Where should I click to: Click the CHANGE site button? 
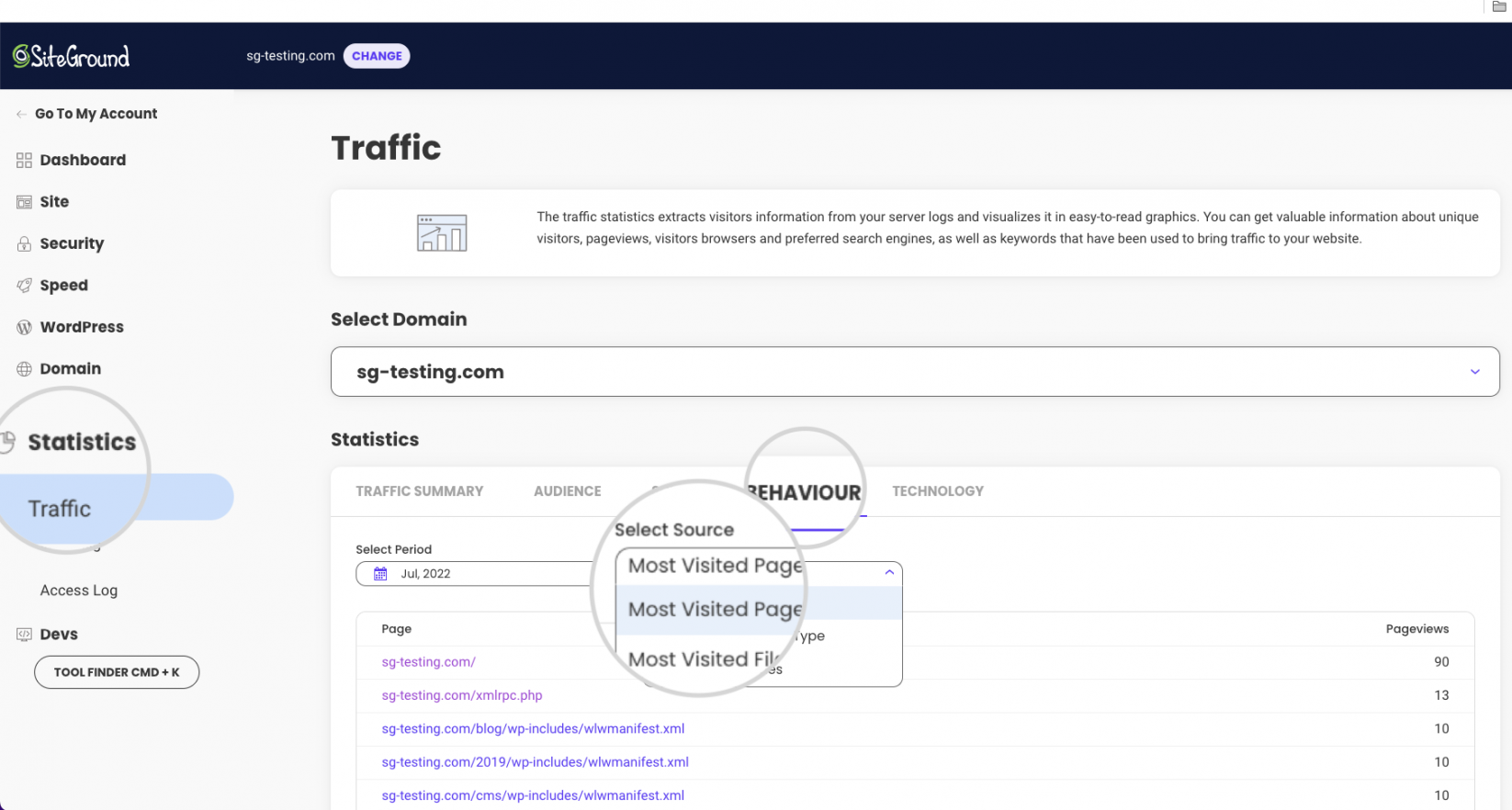point(377,56)
